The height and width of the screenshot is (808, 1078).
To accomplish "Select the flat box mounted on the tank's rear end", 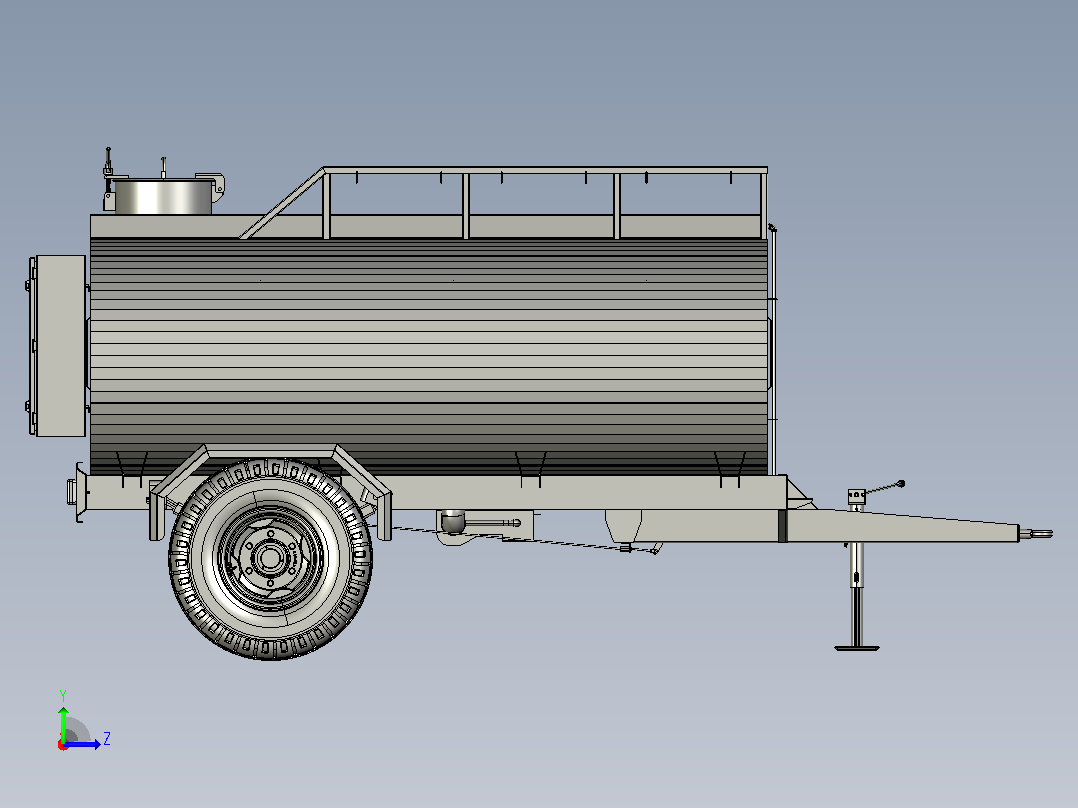I will (x=60, y=346).
